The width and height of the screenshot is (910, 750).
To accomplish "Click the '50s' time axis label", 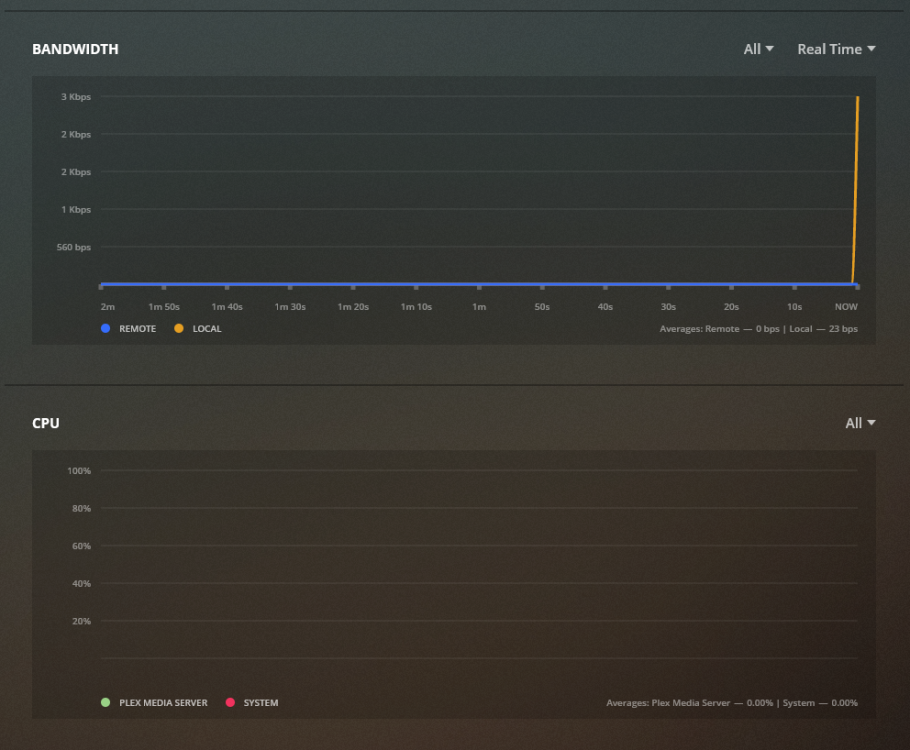I will 542,307.
